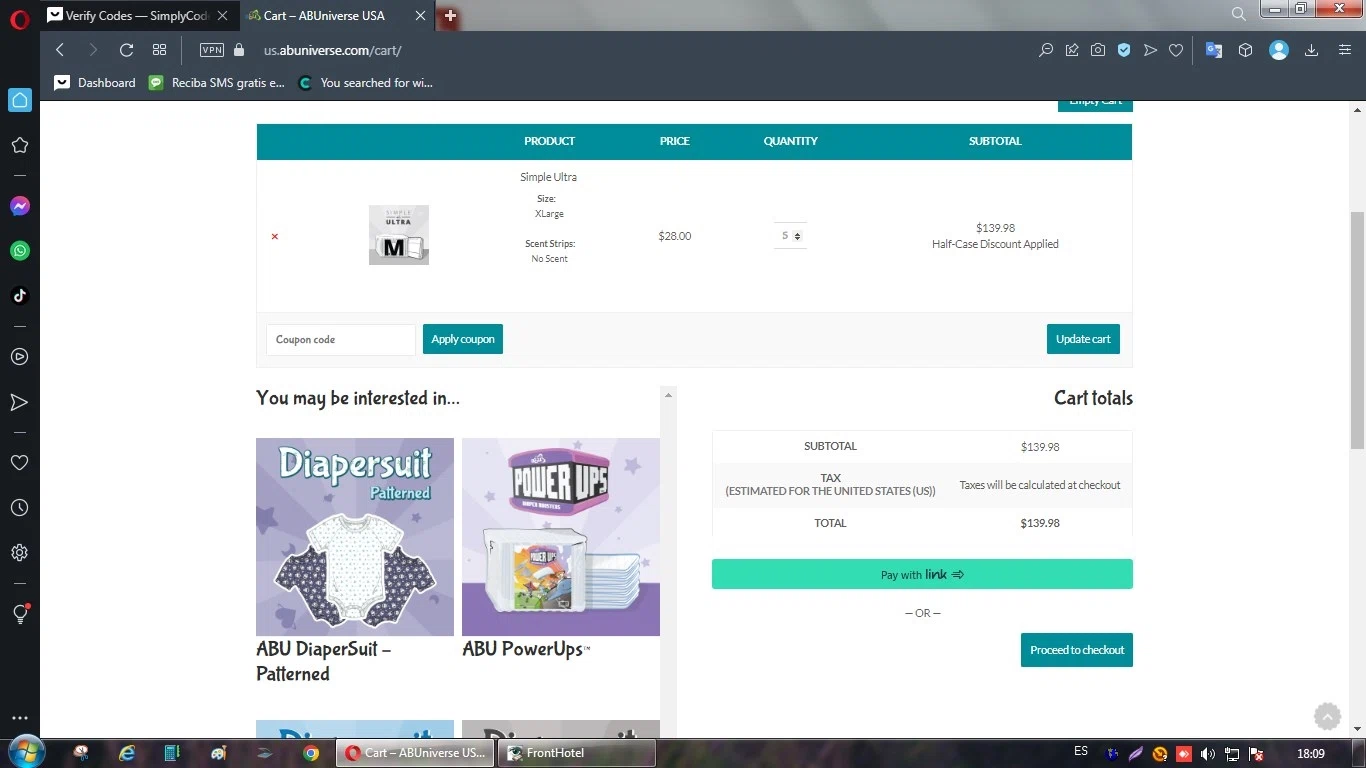Open Simple Ultra product thumbnail
This screenshot has height=768, width=1366.
coord(399,235)
